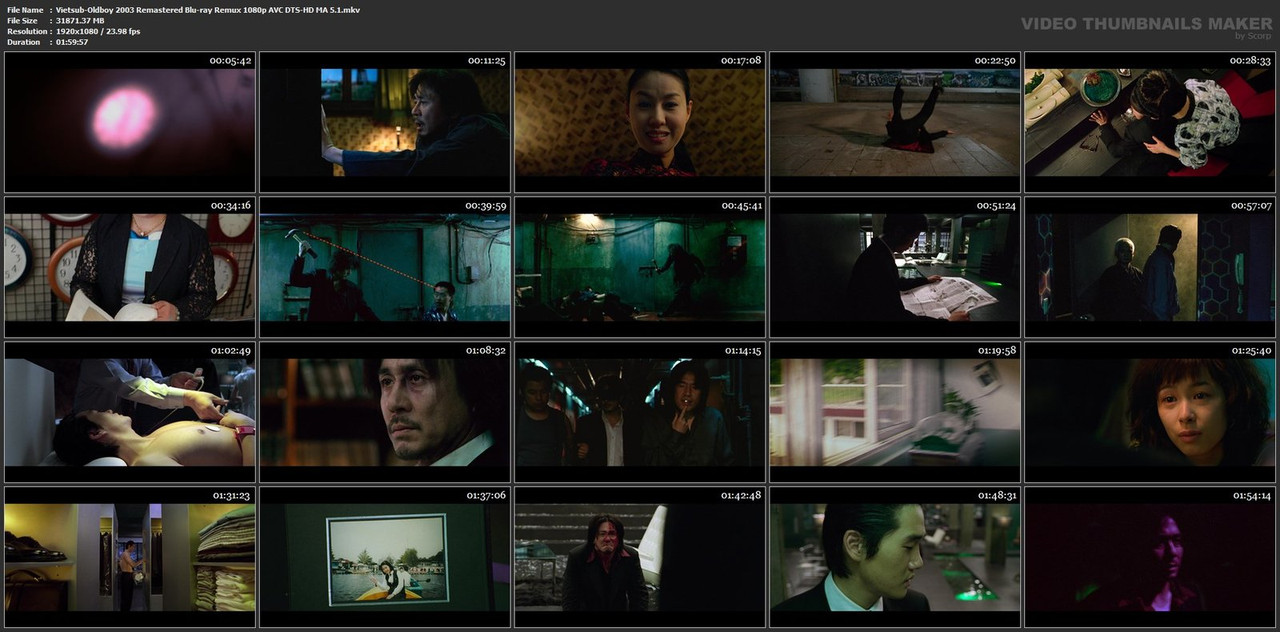
Task: Click the newspaper reader frame at 00:51:24
Action: [895, 267]
